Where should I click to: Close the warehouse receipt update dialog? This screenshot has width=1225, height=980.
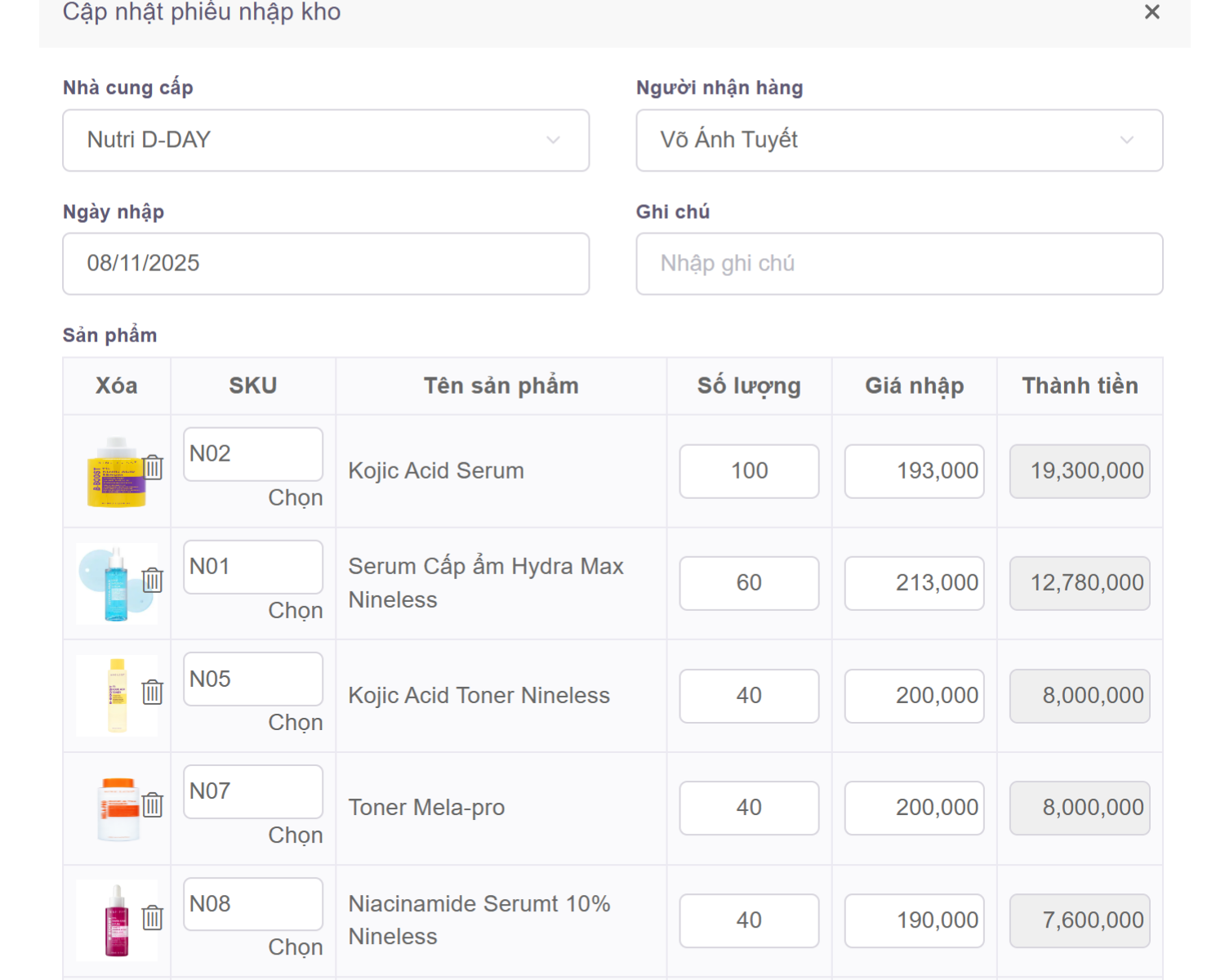(1151, 12)
